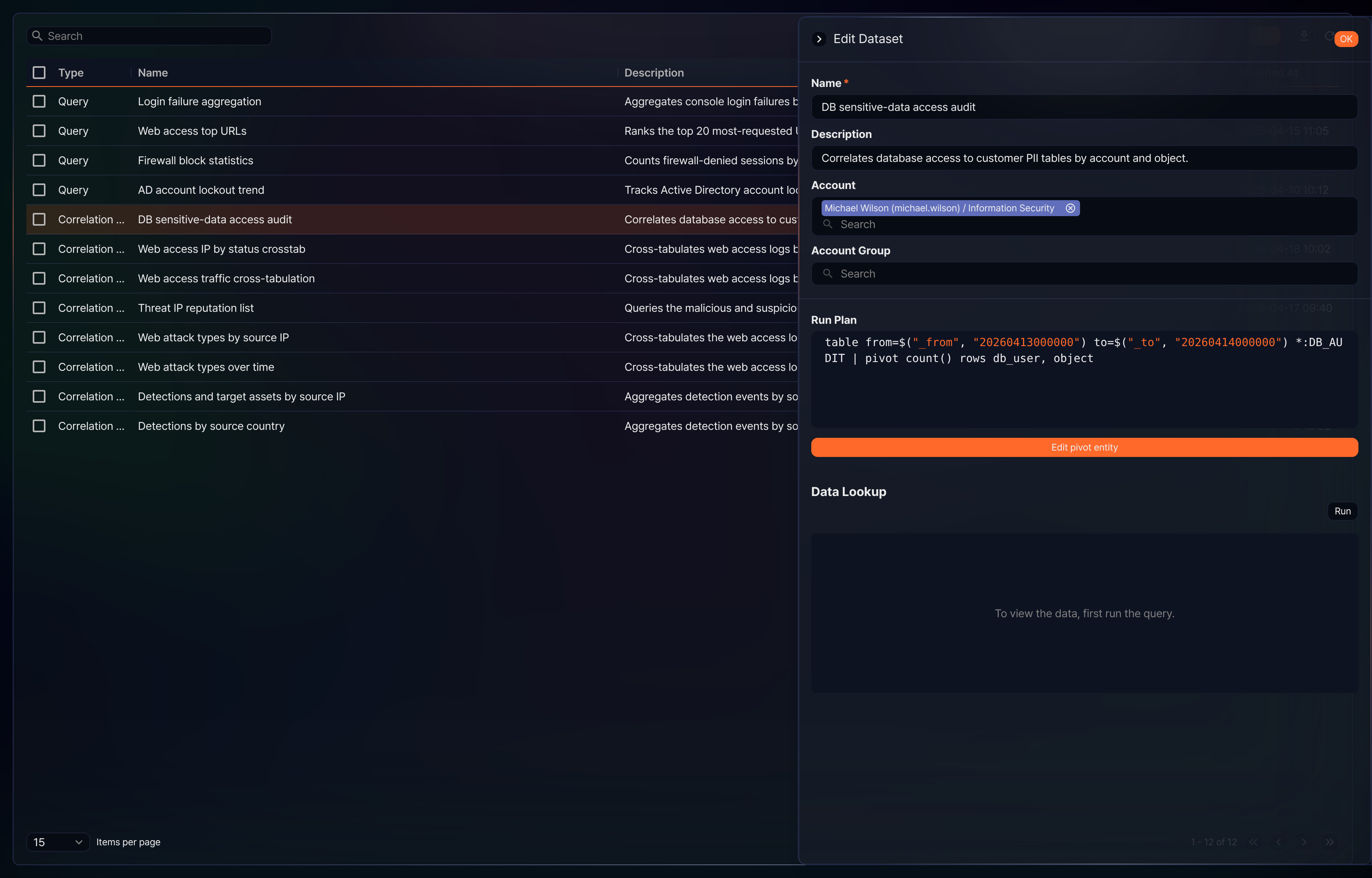Focus the table Search field at top left

point(150,36)
